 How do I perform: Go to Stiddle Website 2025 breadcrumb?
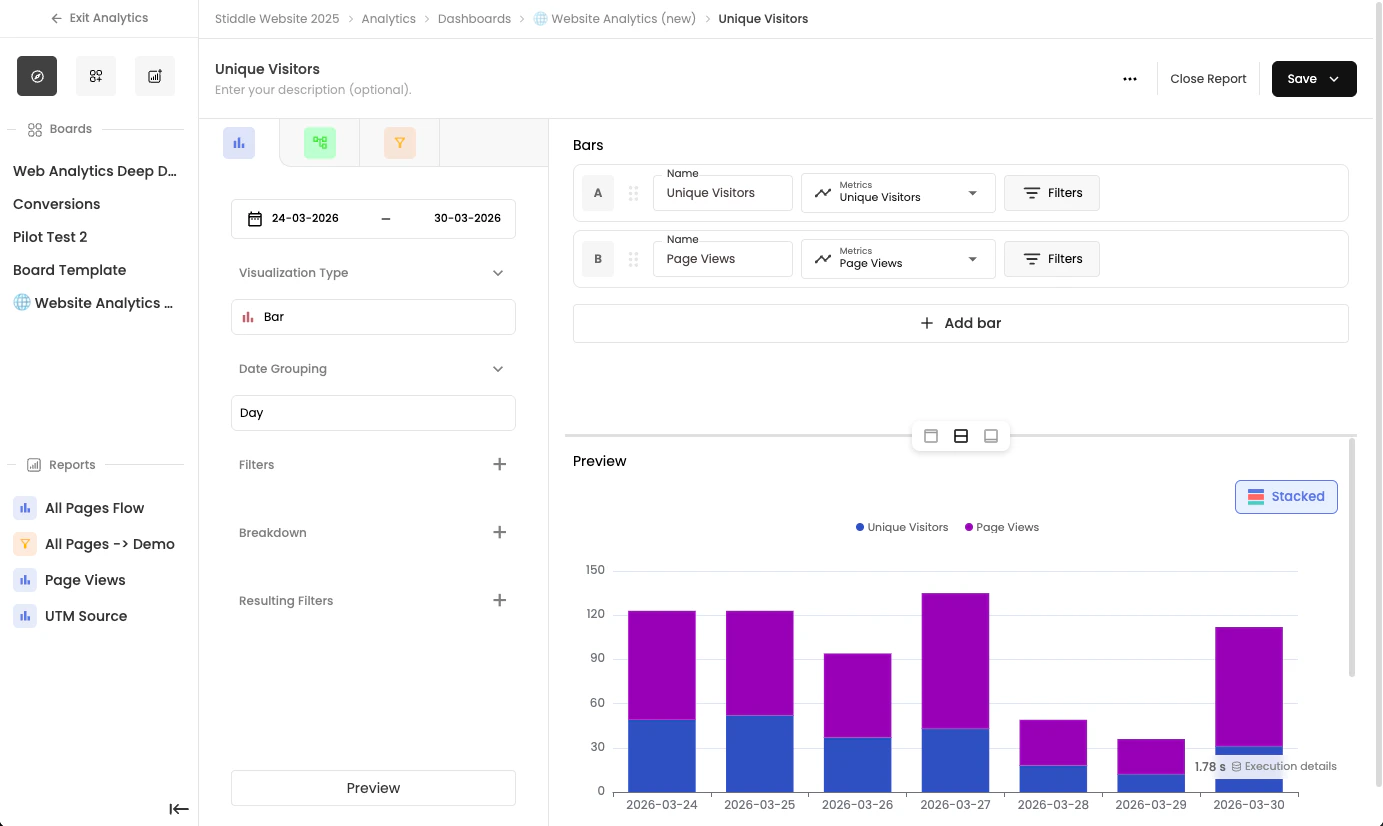pos(277,18)
